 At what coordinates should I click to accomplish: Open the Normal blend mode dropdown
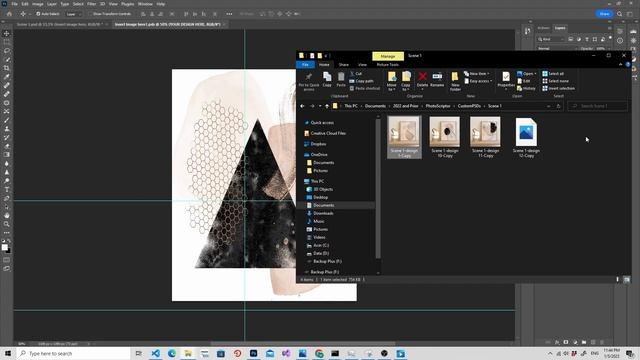point(556,49)
